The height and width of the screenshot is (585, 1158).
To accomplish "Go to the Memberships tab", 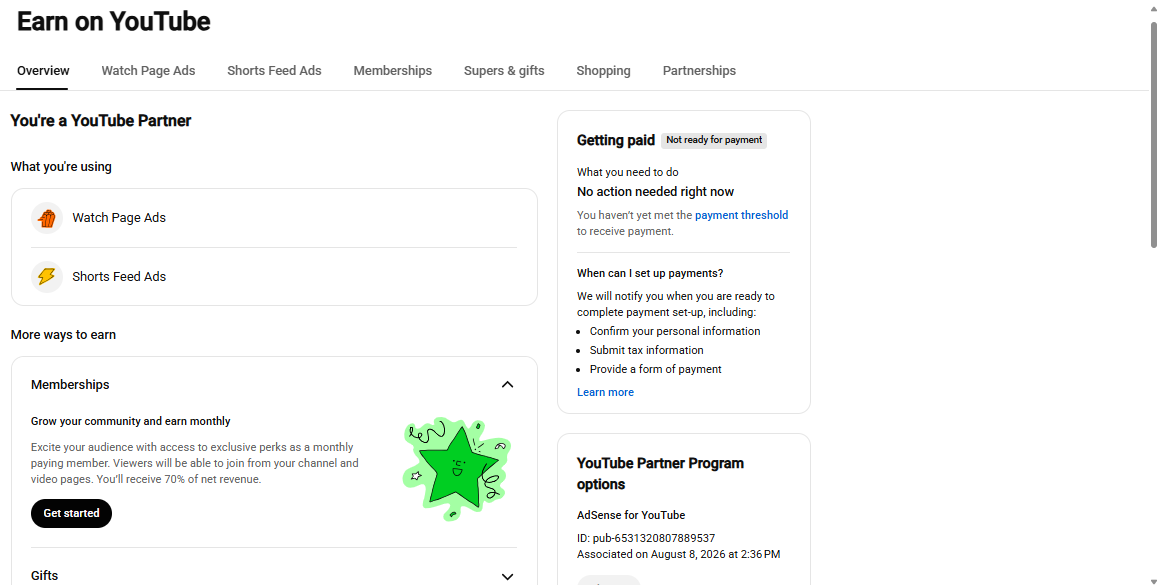I will pos(392,71).
